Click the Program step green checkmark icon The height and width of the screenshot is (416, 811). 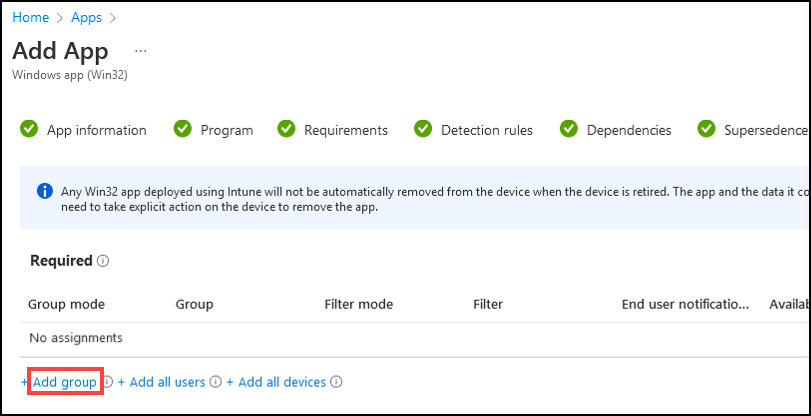coord(183,129)
